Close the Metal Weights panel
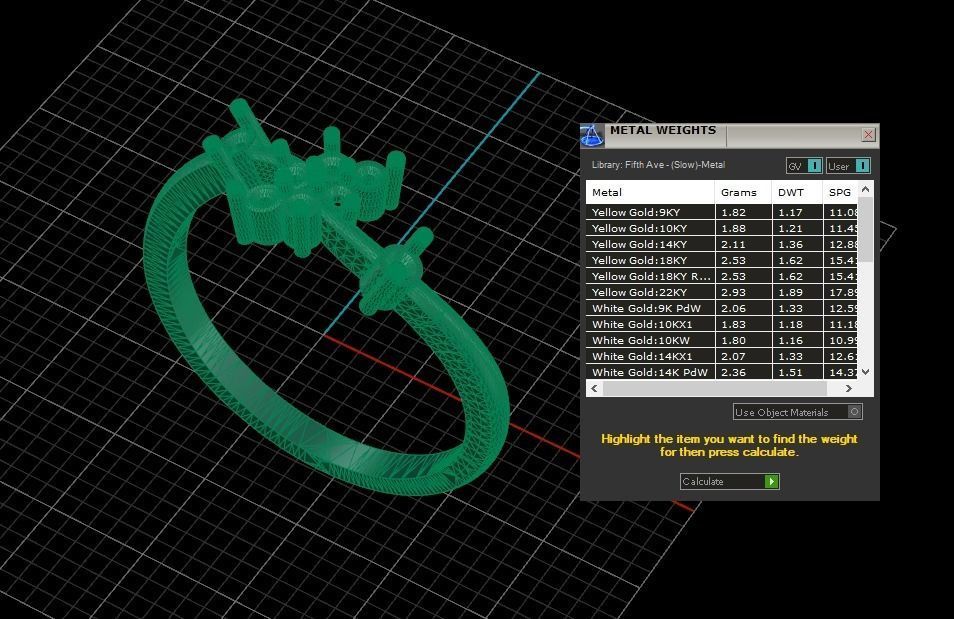954x619 pixels. click(x=868, y=135)
